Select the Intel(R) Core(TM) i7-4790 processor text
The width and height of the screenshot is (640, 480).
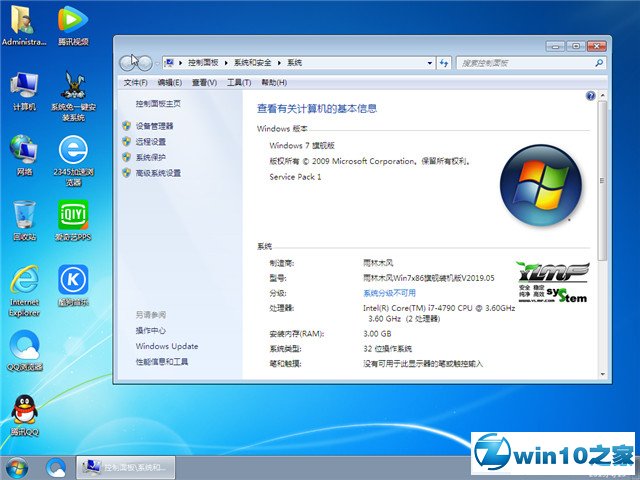click(x=439, y=313)
